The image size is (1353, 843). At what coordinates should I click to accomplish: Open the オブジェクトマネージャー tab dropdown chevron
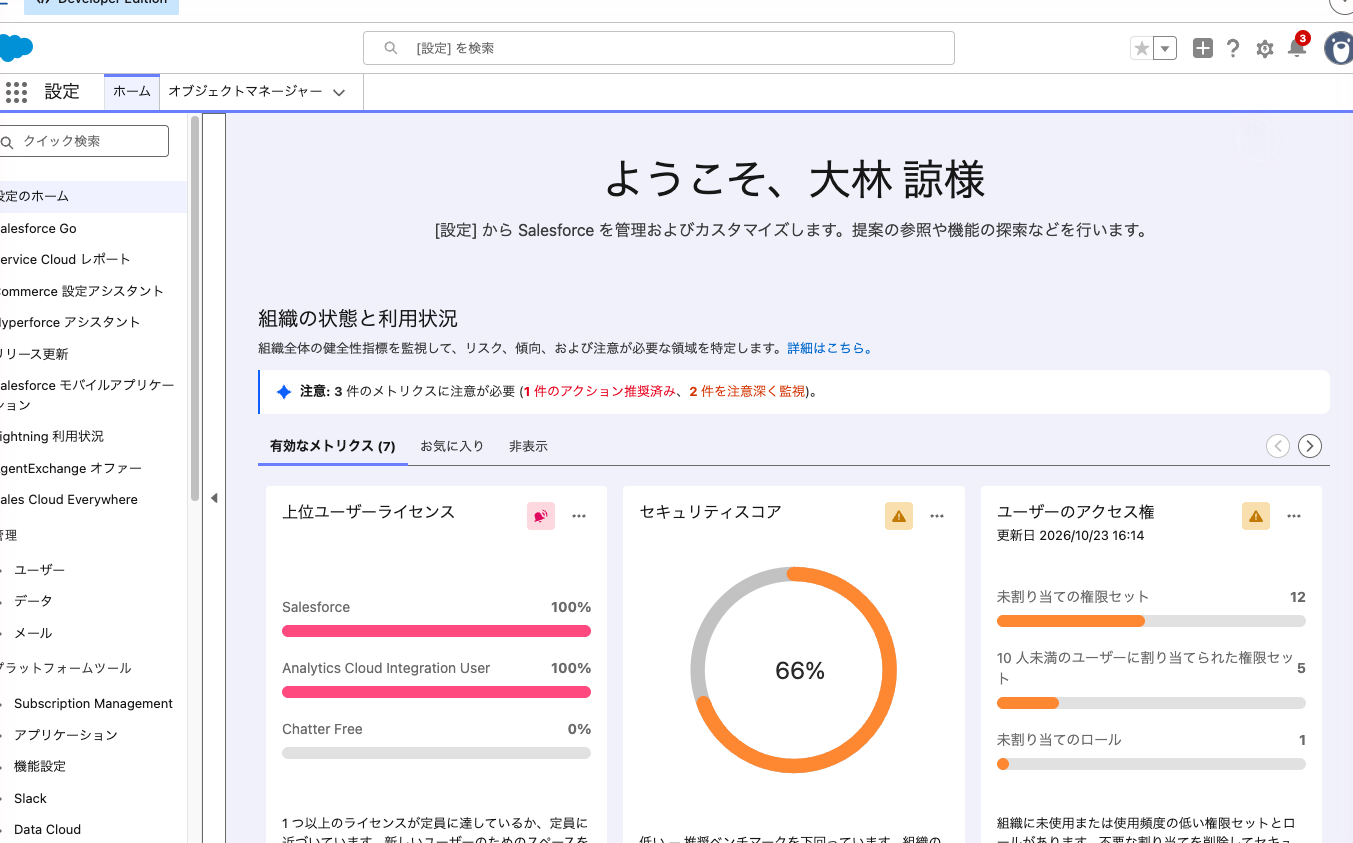[x=339, y=92]
